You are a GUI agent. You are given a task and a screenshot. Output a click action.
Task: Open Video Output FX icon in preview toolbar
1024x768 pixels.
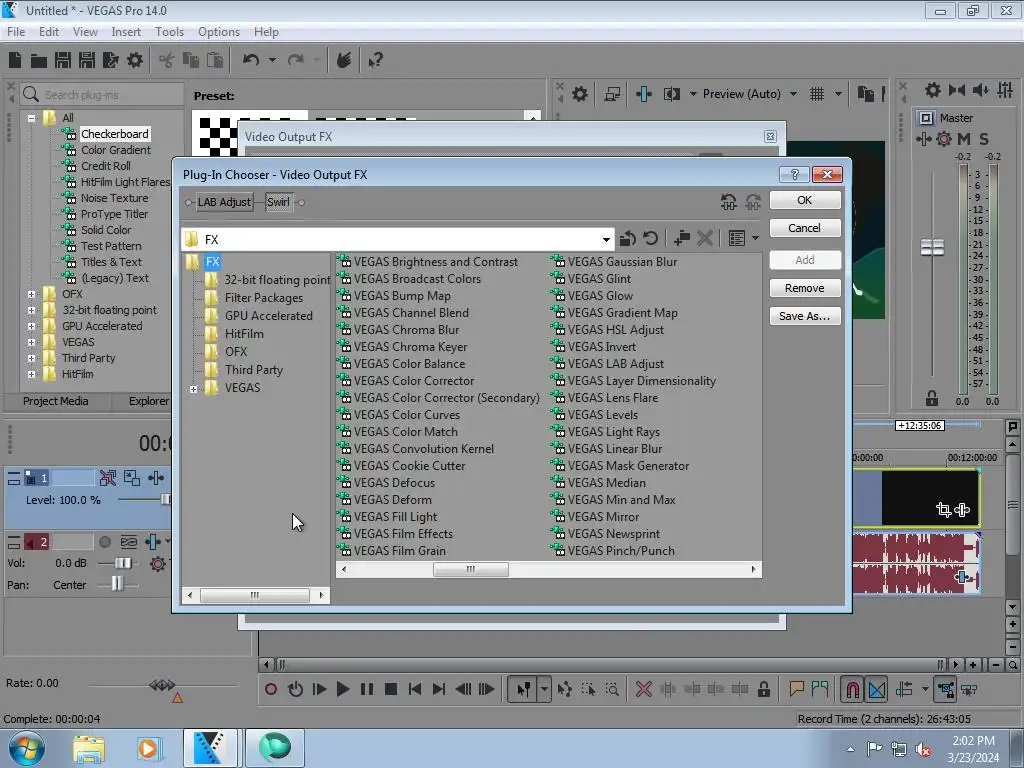644,94
